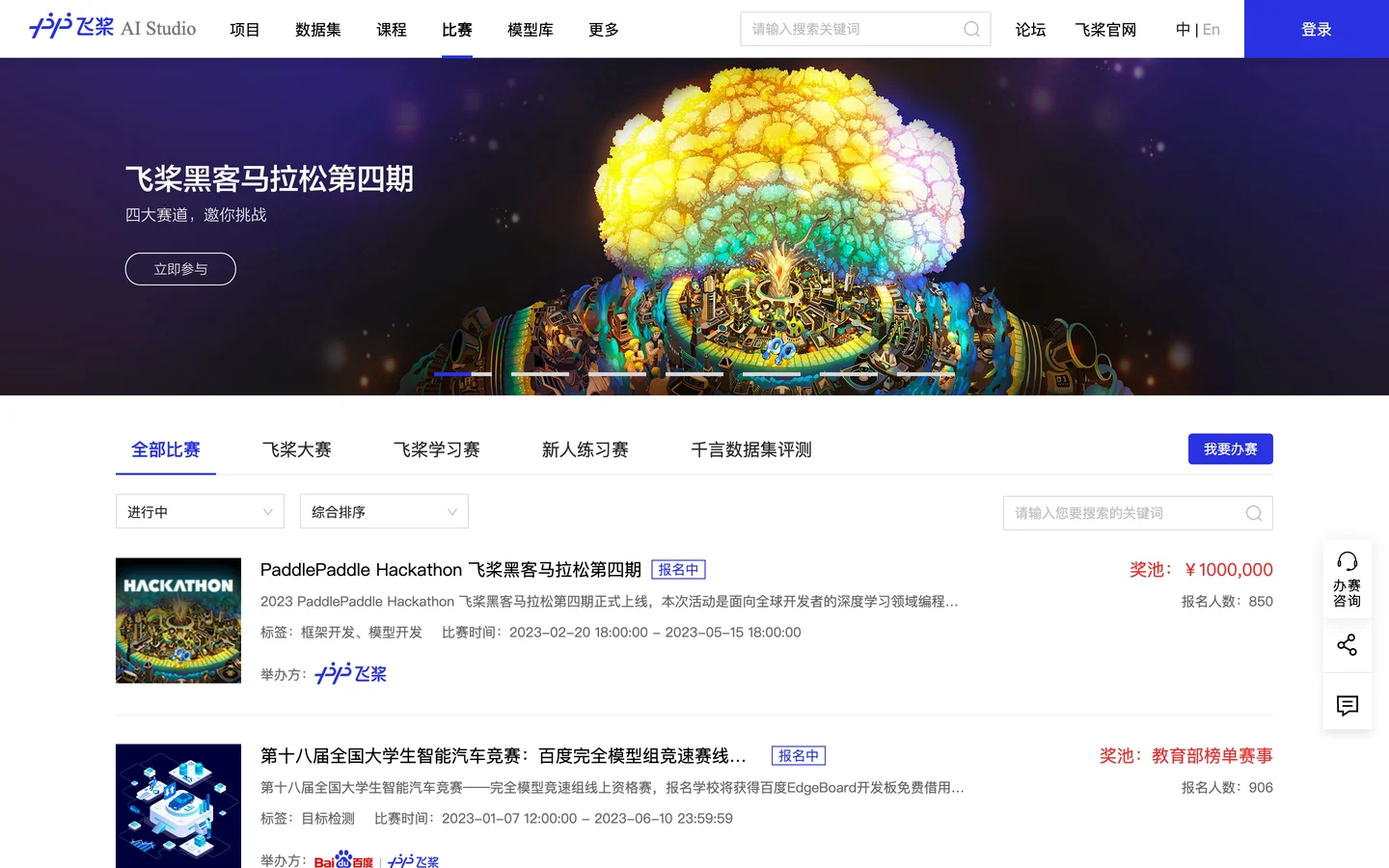Viewport: 1389px width, 868px height.
Task: Select the 全部比赛 tab
Action: [166, 449]
